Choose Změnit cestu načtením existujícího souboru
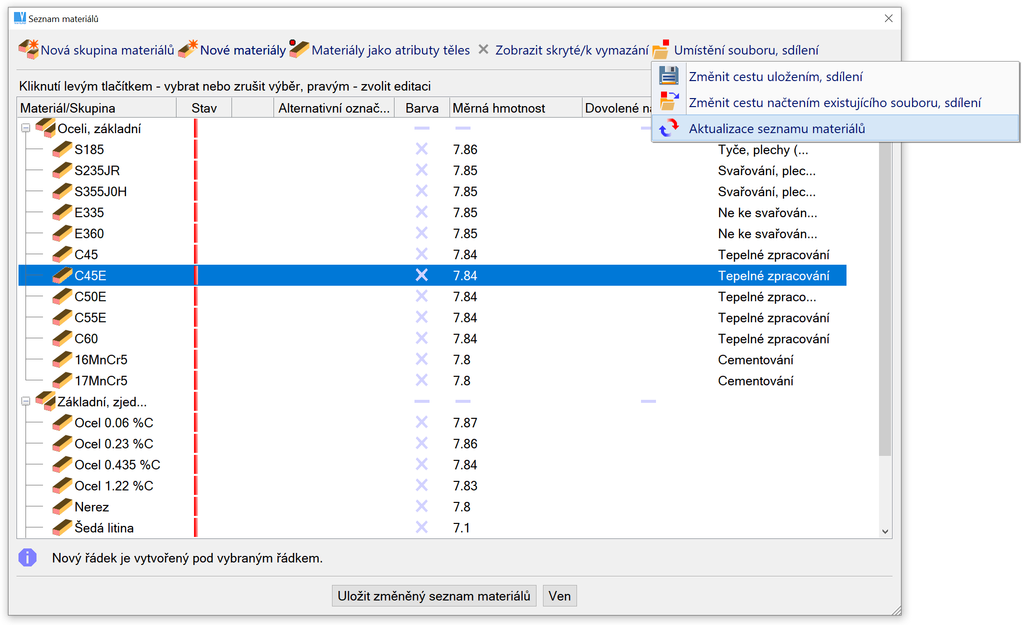Screen dimensions: 1026x625 tap(834, 103)
